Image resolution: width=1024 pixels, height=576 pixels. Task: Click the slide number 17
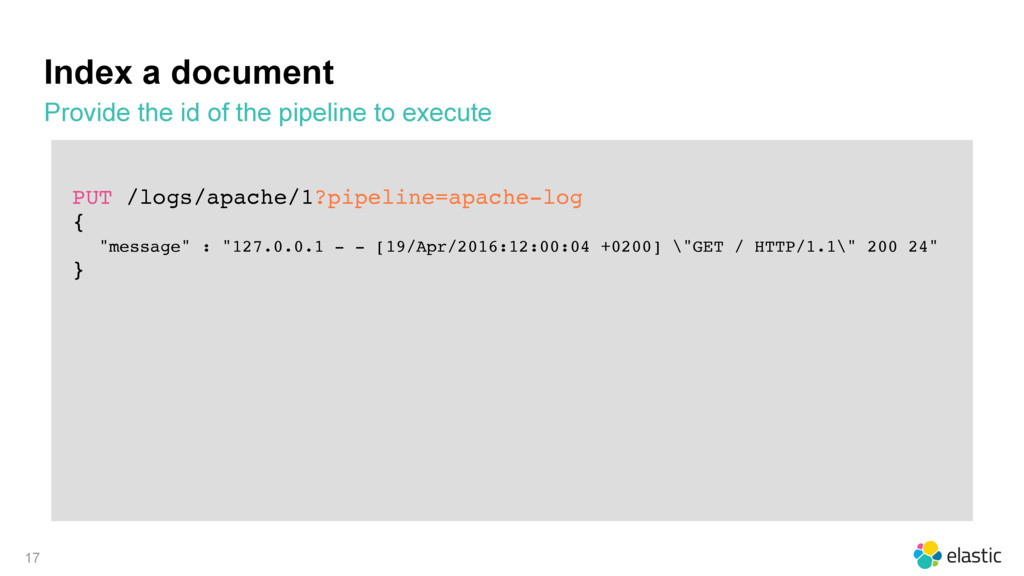[33, 558]
